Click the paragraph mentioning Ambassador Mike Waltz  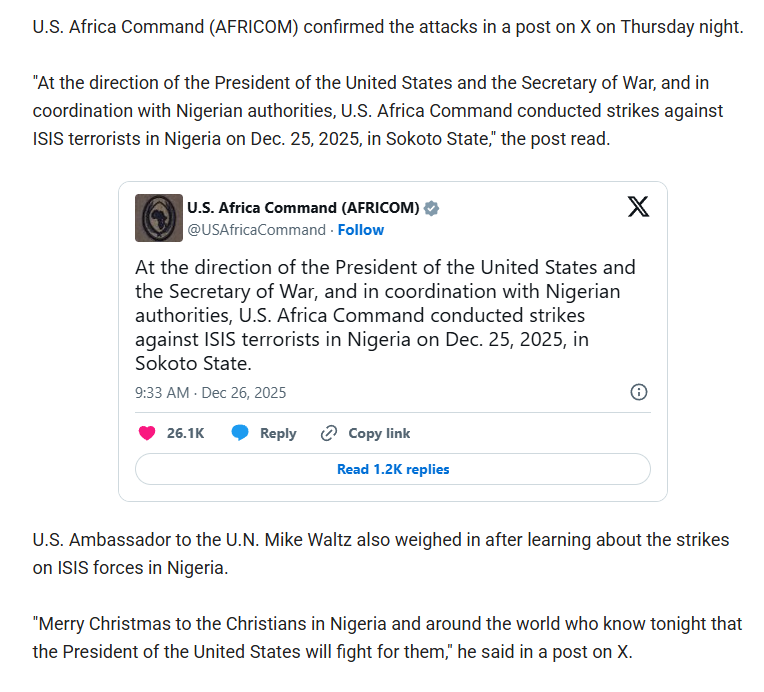click(x=381, y=554)
